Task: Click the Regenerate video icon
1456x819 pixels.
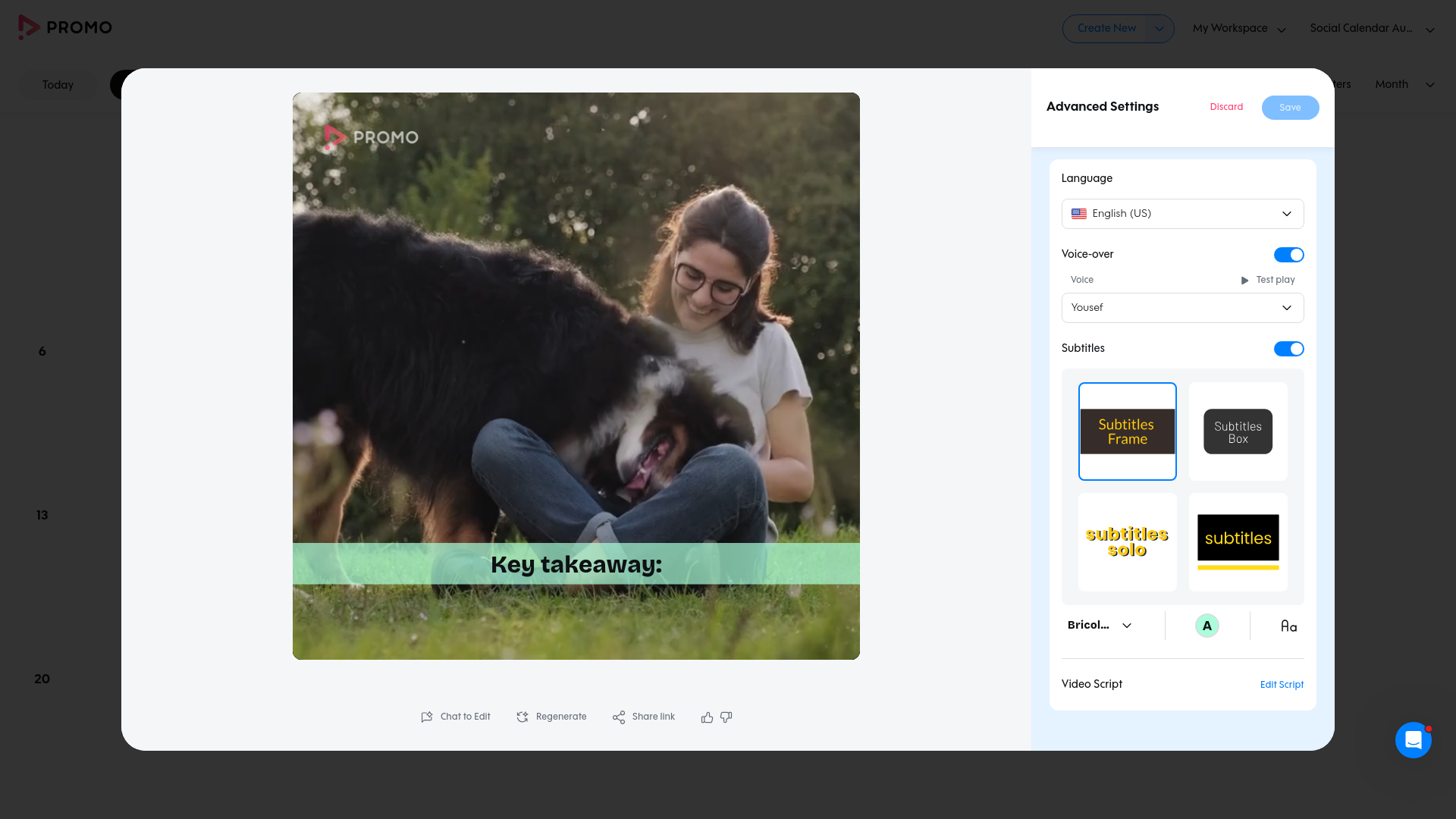Action: (x=522, y=717)
